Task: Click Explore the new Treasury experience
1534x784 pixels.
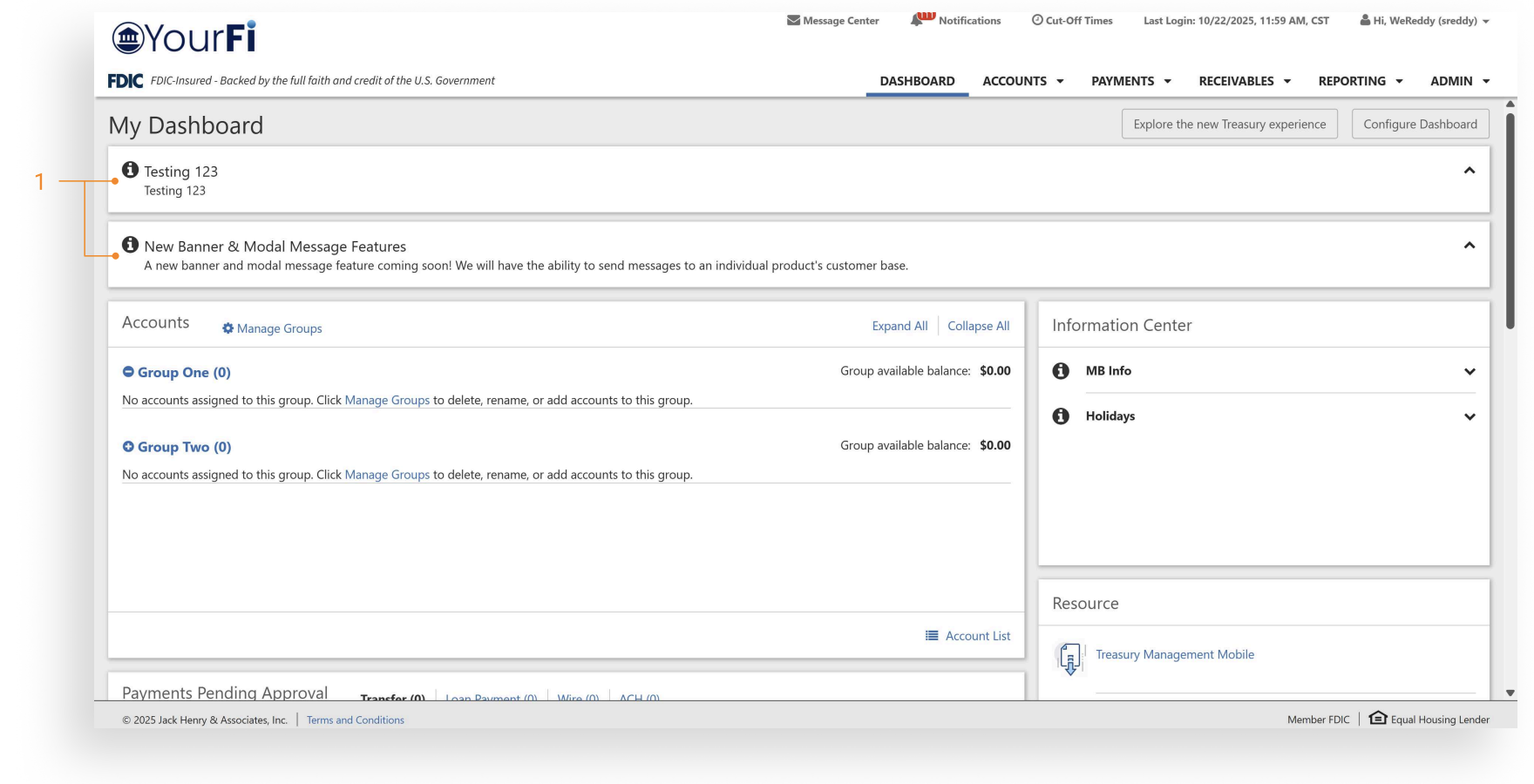Action: 1229,125
